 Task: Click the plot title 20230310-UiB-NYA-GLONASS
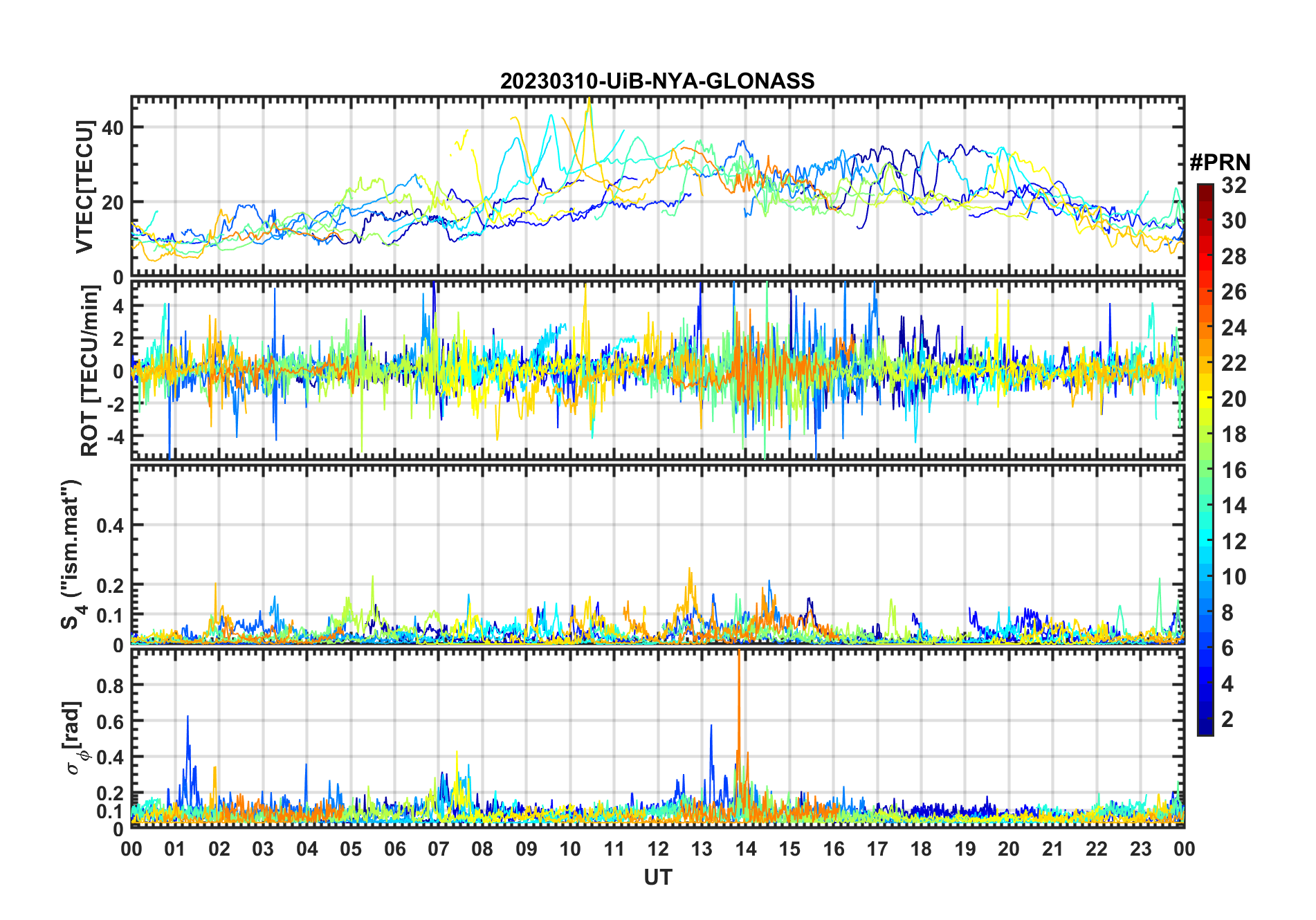[657, 81]
